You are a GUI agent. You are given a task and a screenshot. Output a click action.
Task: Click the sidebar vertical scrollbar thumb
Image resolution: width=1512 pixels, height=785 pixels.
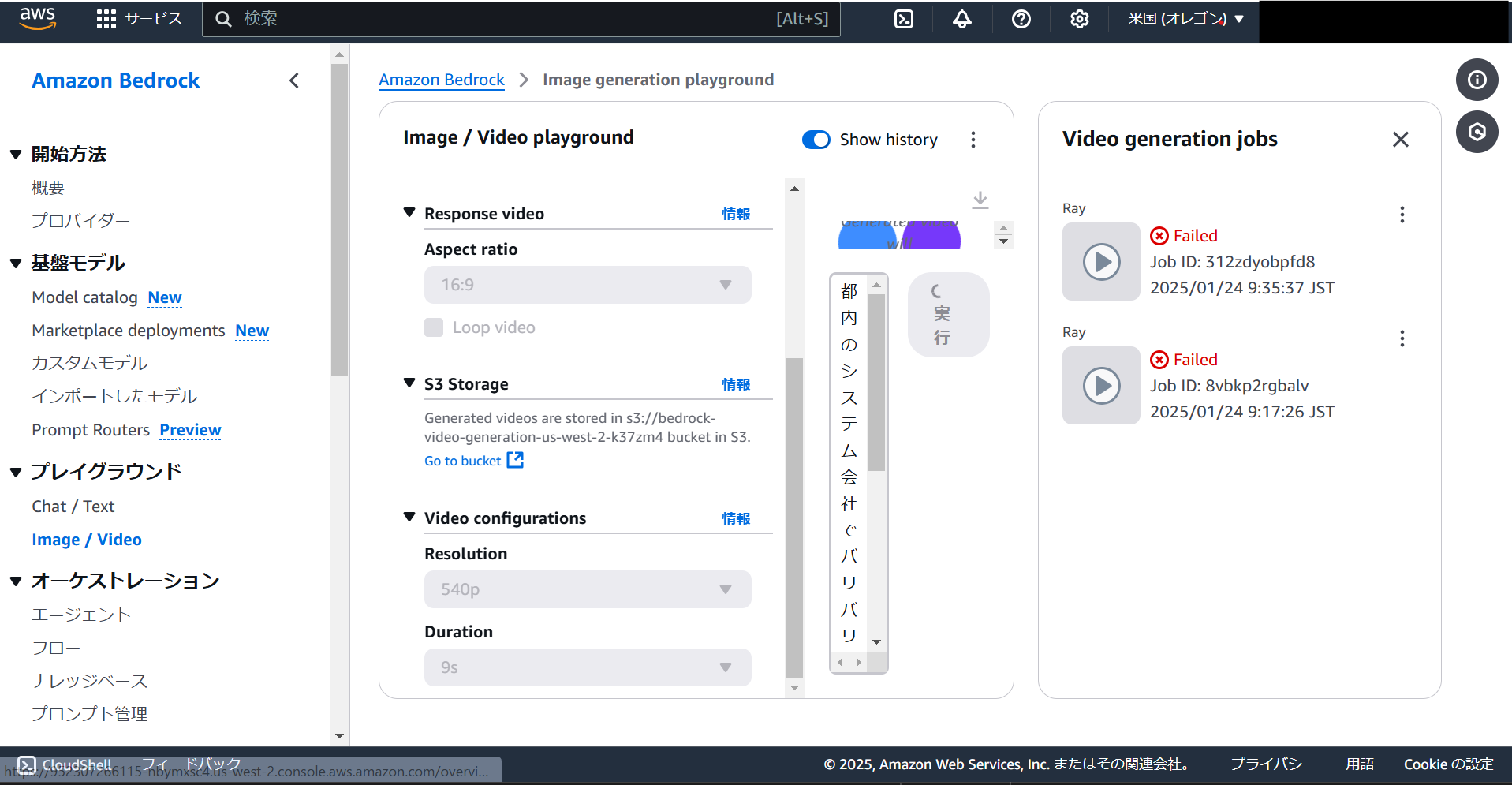click(340, 220)
